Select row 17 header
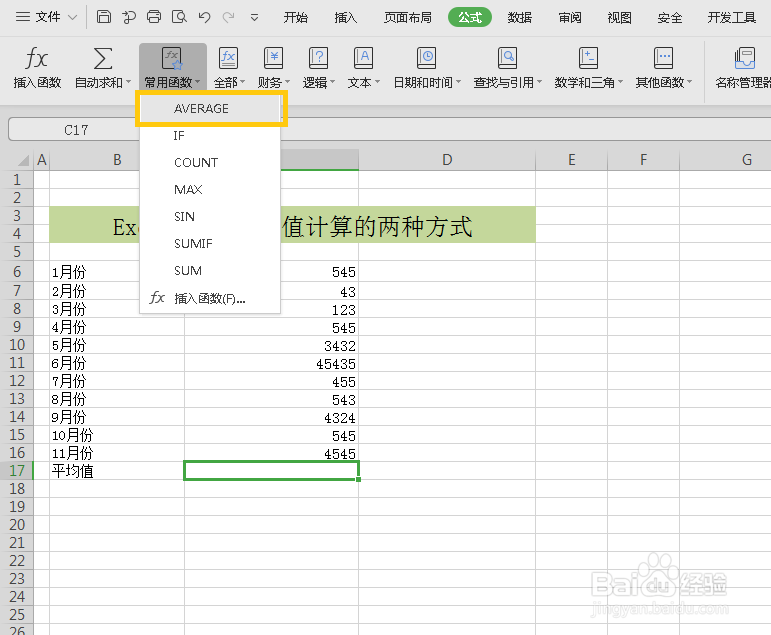771x635 pixels. click(x=17, y=471)
